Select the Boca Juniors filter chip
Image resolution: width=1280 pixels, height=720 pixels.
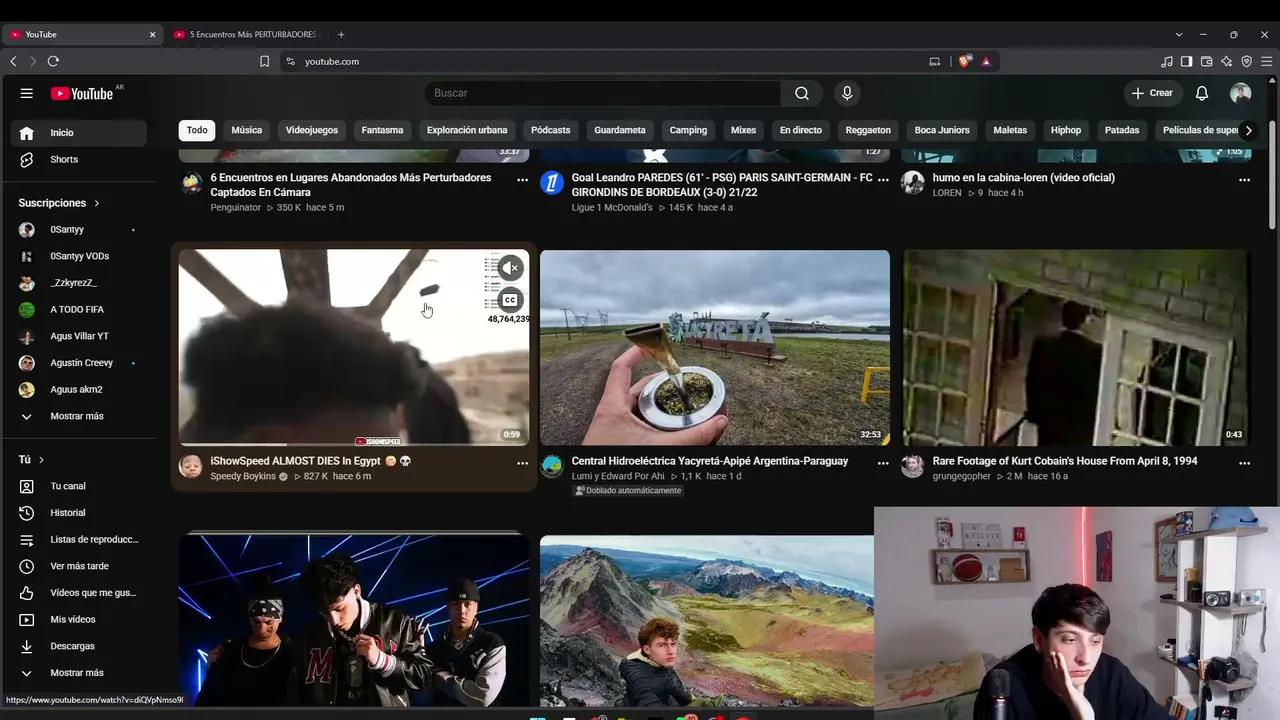[942, 130]
